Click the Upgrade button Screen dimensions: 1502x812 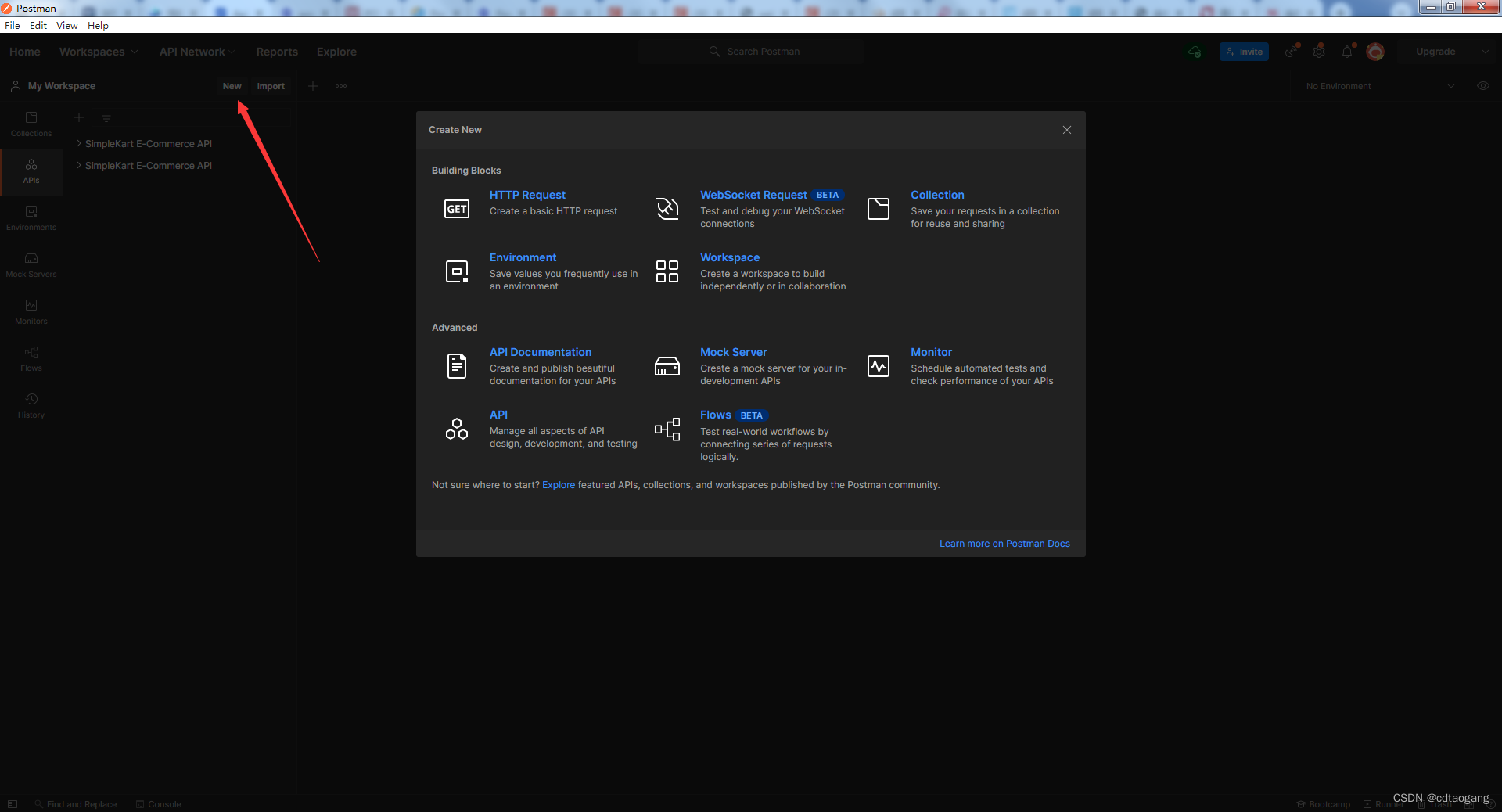coord(1436,52)
